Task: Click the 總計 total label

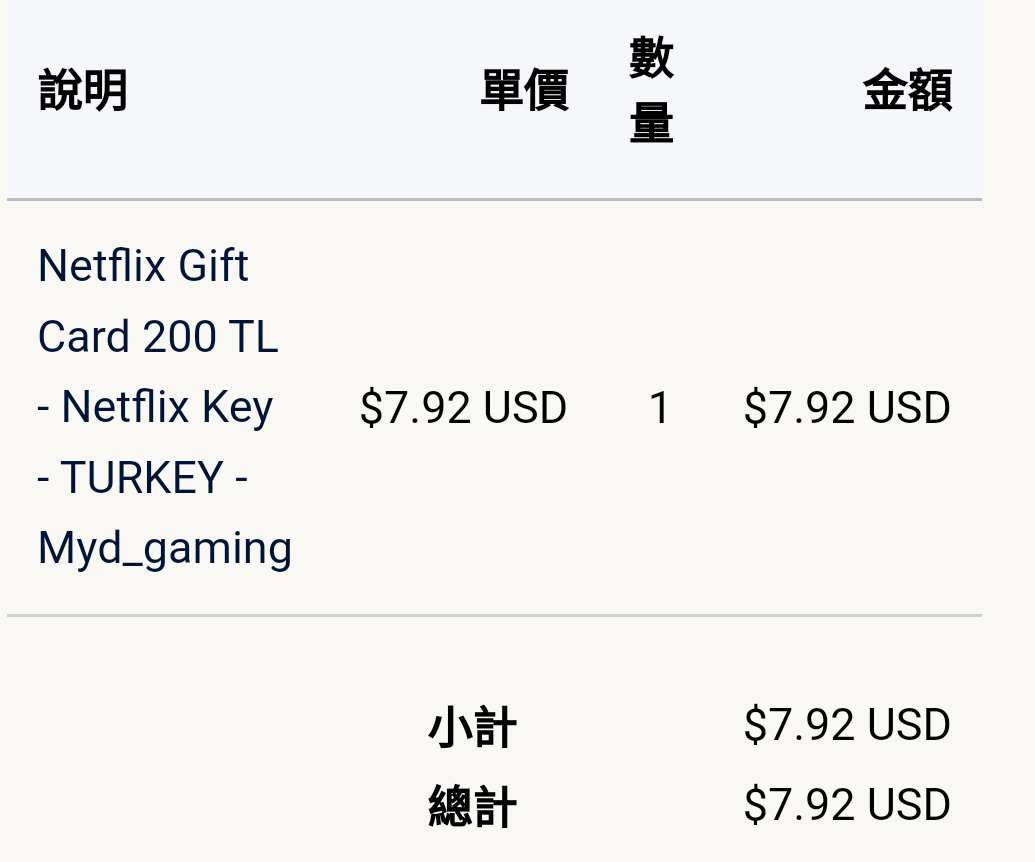Action: pyautogui.click(x=472, y=807)
